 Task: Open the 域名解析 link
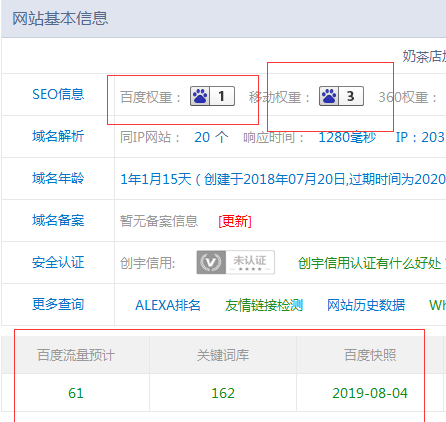click(58, 136)
